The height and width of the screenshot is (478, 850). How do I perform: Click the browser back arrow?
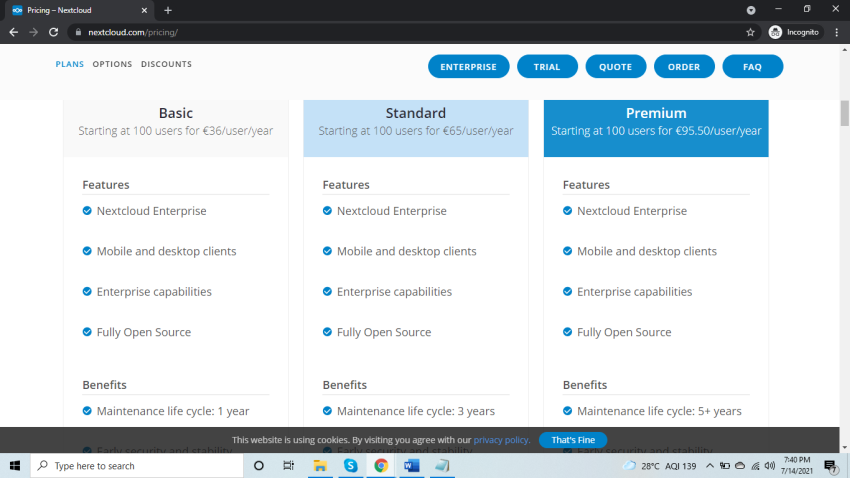tap(14, 33)
